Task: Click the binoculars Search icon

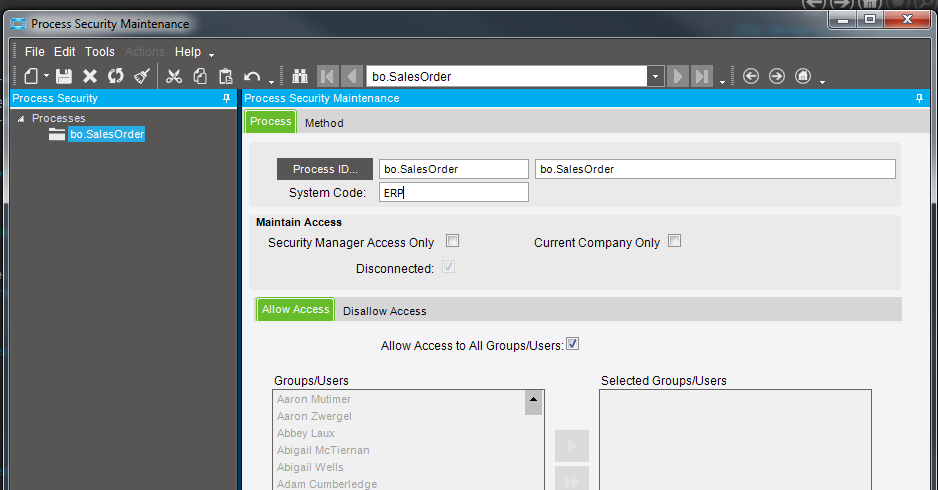Action: pos(300,77)
